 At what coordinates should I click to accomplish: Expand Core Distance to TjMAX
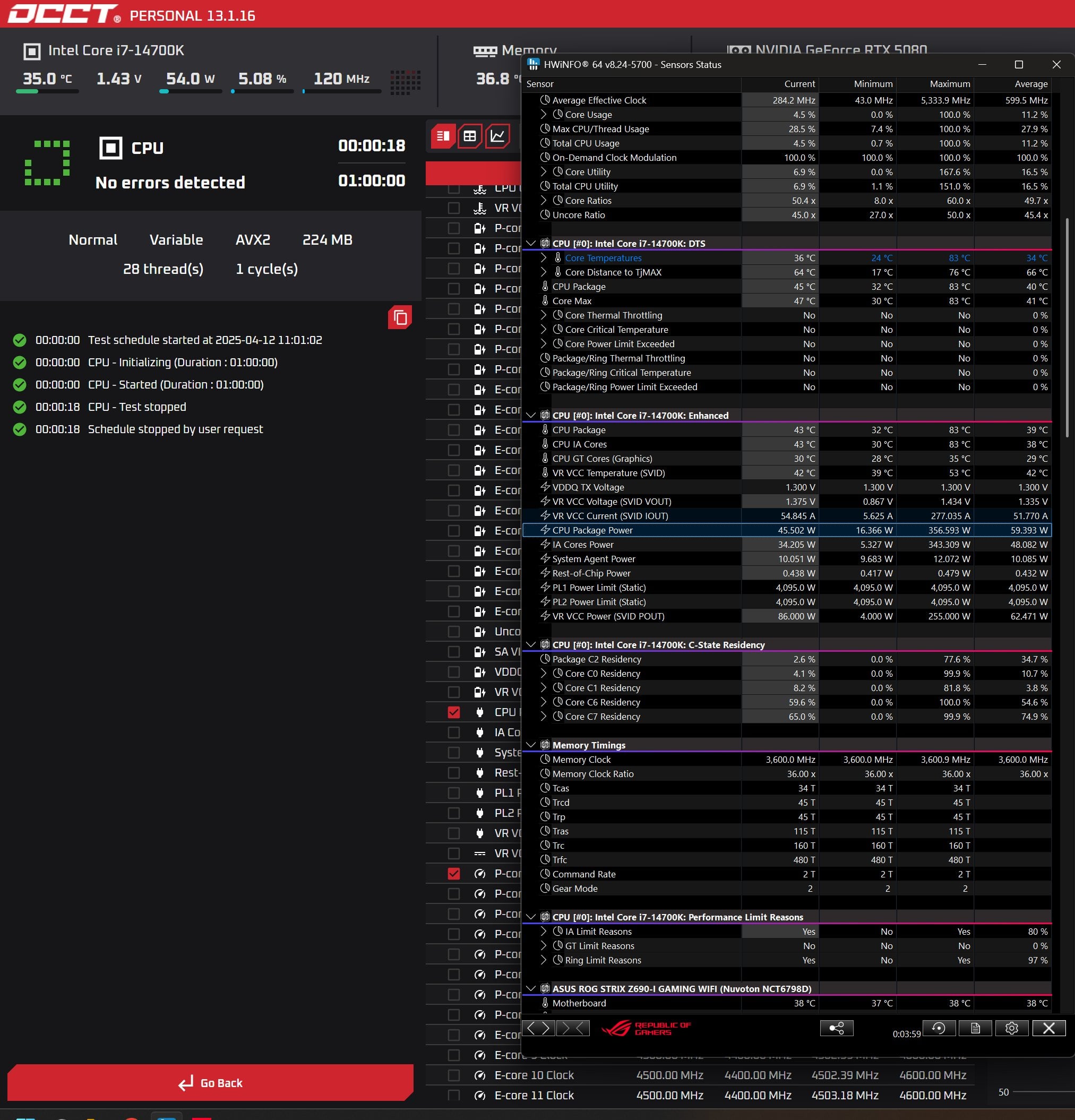pyautogui.click(x=544, y=272)
